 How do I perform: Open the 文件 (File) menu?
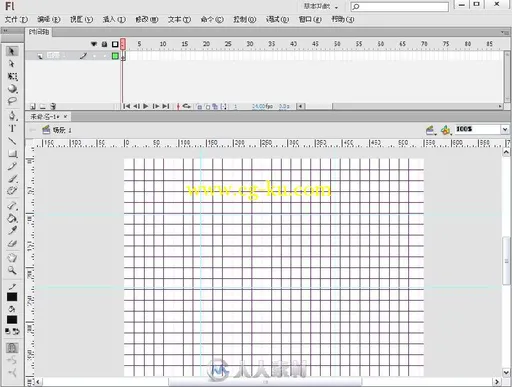pos(16,20)
